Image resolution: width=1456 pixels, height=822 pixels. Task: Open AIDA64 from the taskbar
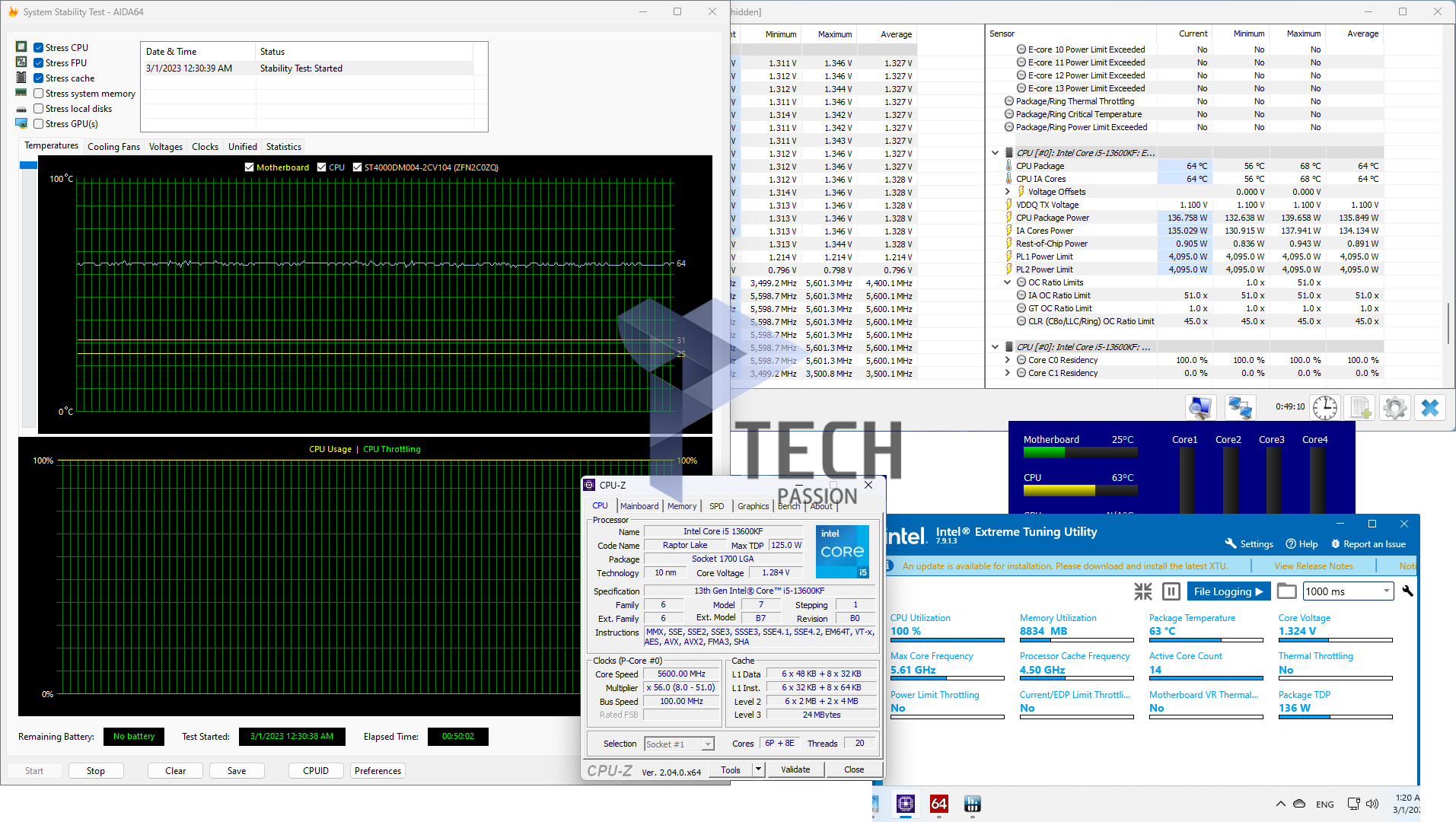click(938, 804)
